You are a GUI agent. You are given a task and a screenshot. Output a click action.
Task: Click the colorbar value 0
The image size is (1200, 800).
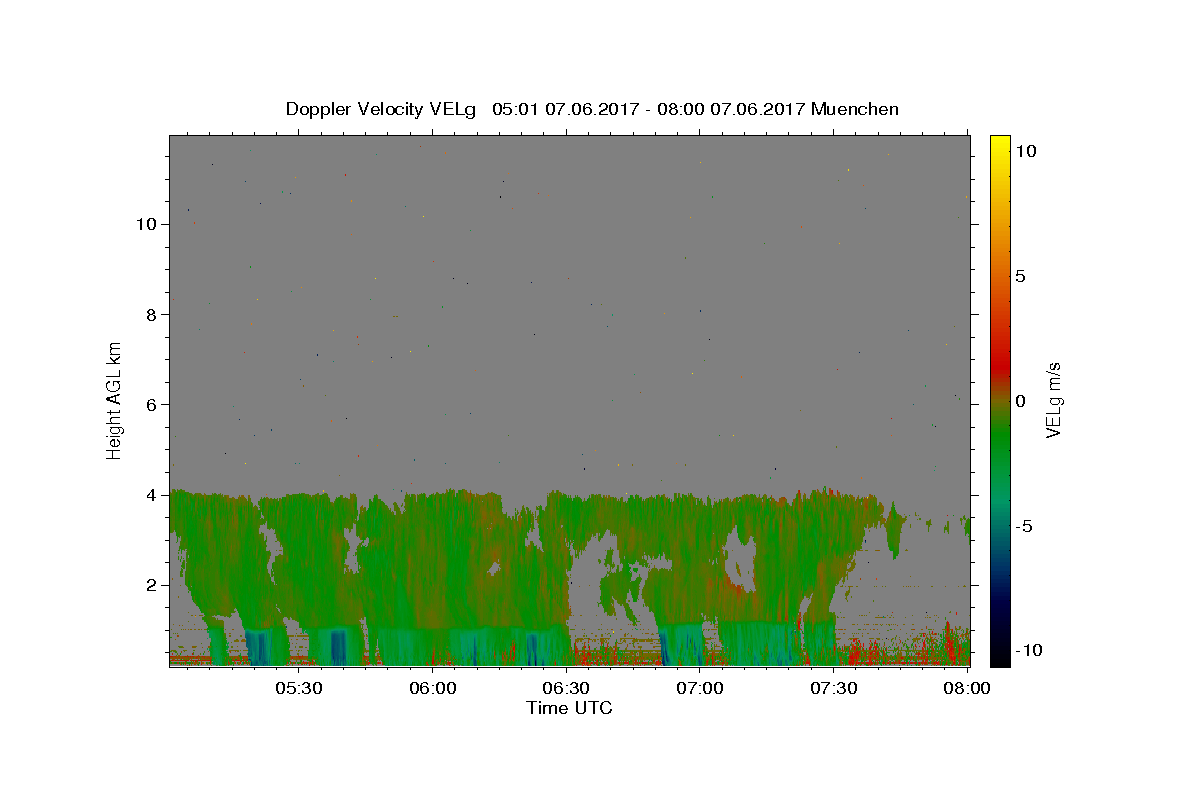coord(1021,401)
